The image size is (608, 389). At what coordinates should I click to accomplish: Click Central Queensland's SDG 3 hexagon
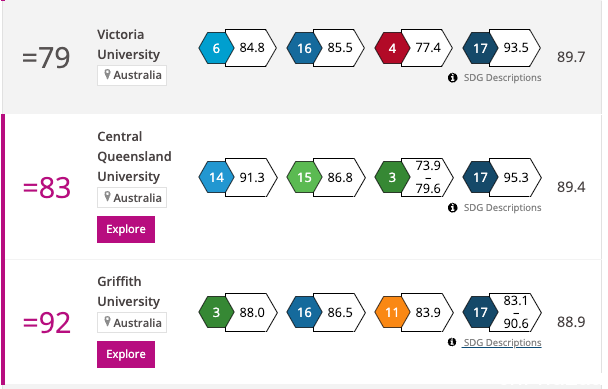click(392, 177)
